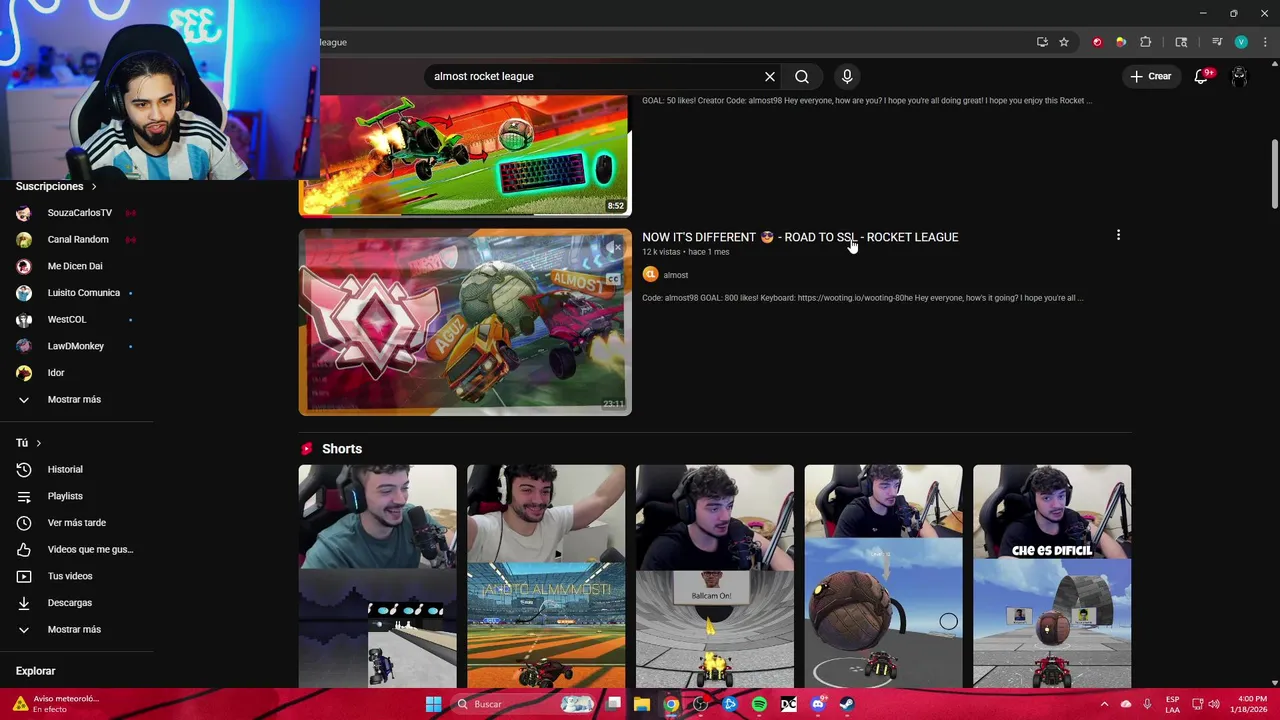Click the Explorar section heading
Image resolution: width=1280 pixels, height=720 pixels.
[36, 671]
